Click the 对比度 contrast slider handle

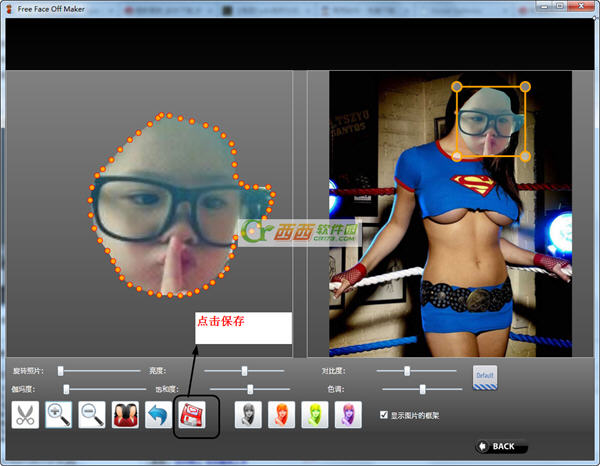pyautogui.click(x=407, y=370)
